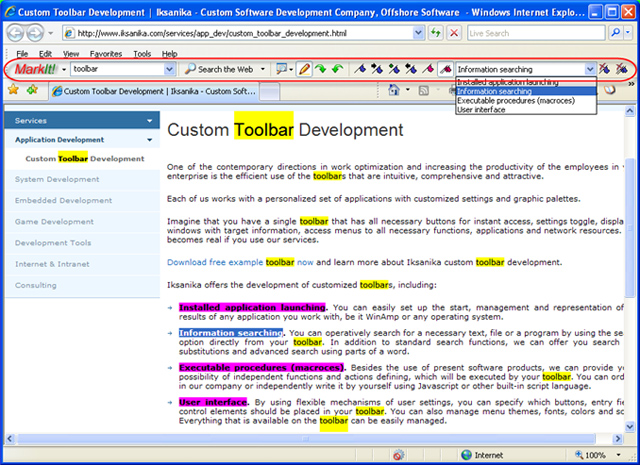Viewport: 640px width, 465px height.
Task: Open a new blank tab
Action: [269, 91]
